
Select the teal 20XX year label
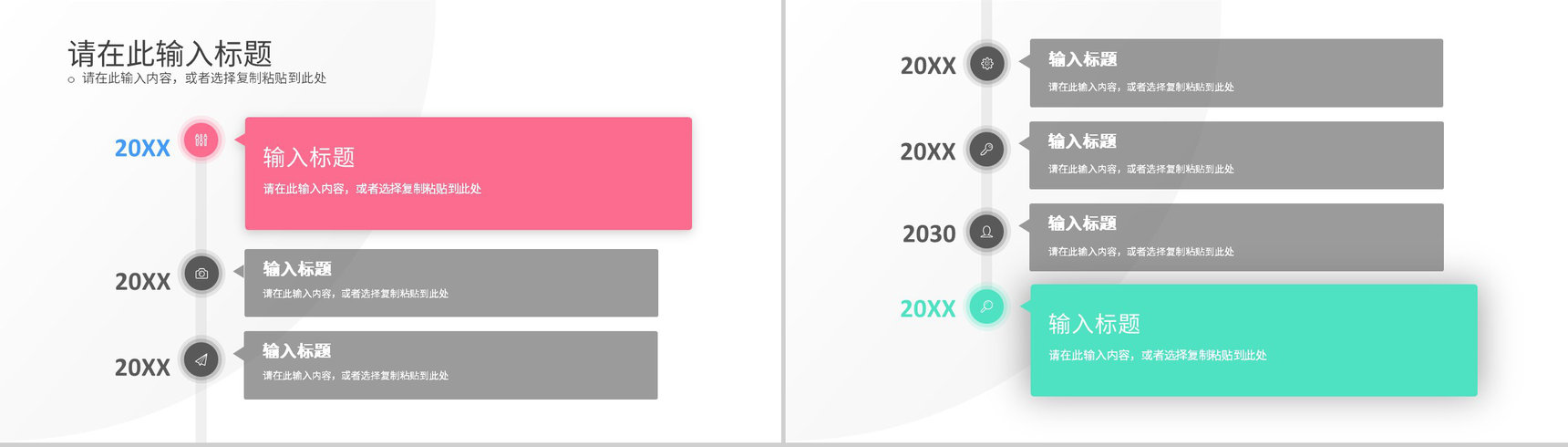(928, 309)
